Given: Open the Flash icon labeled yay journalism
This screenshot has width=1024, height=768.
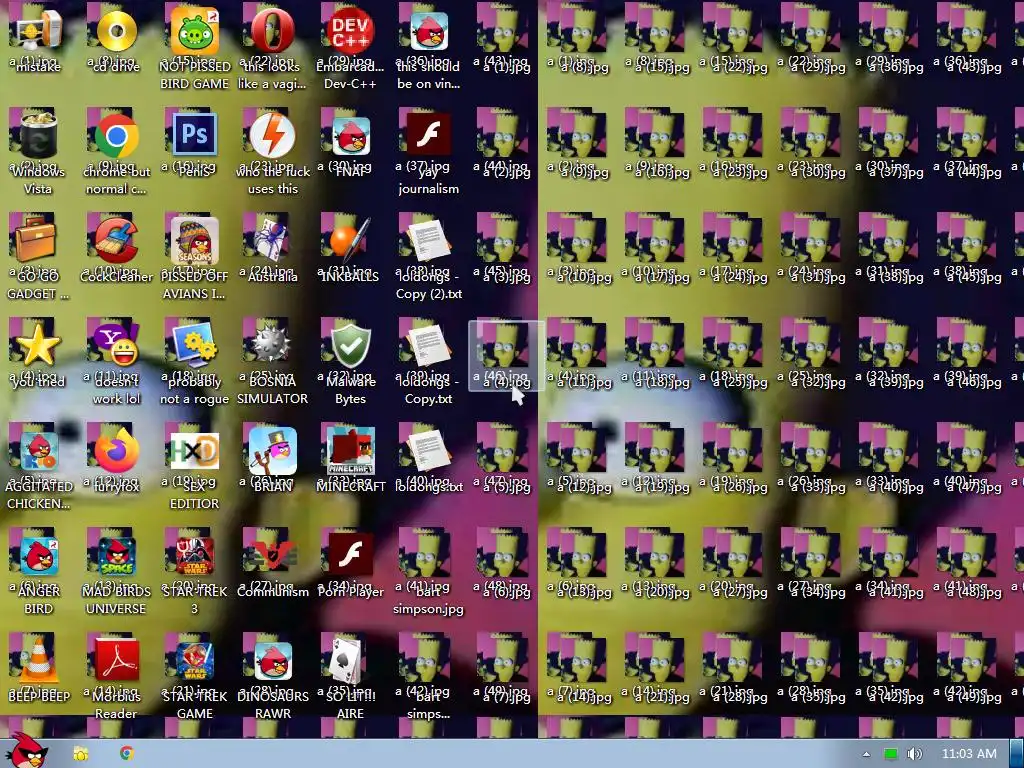Looking at the screenshot, I should coord(428,135).
